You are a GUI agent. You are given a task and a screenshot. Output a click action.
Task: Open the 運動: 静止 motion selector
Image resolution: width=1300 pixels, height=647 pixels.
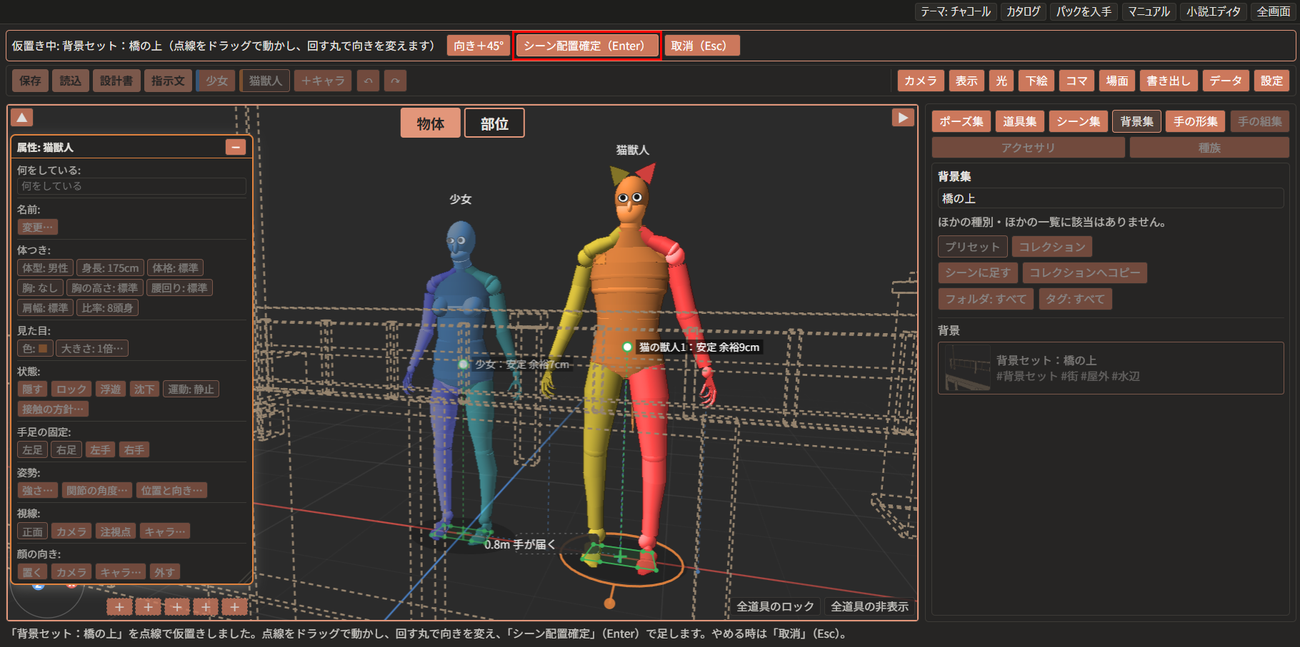coord(190,389)
